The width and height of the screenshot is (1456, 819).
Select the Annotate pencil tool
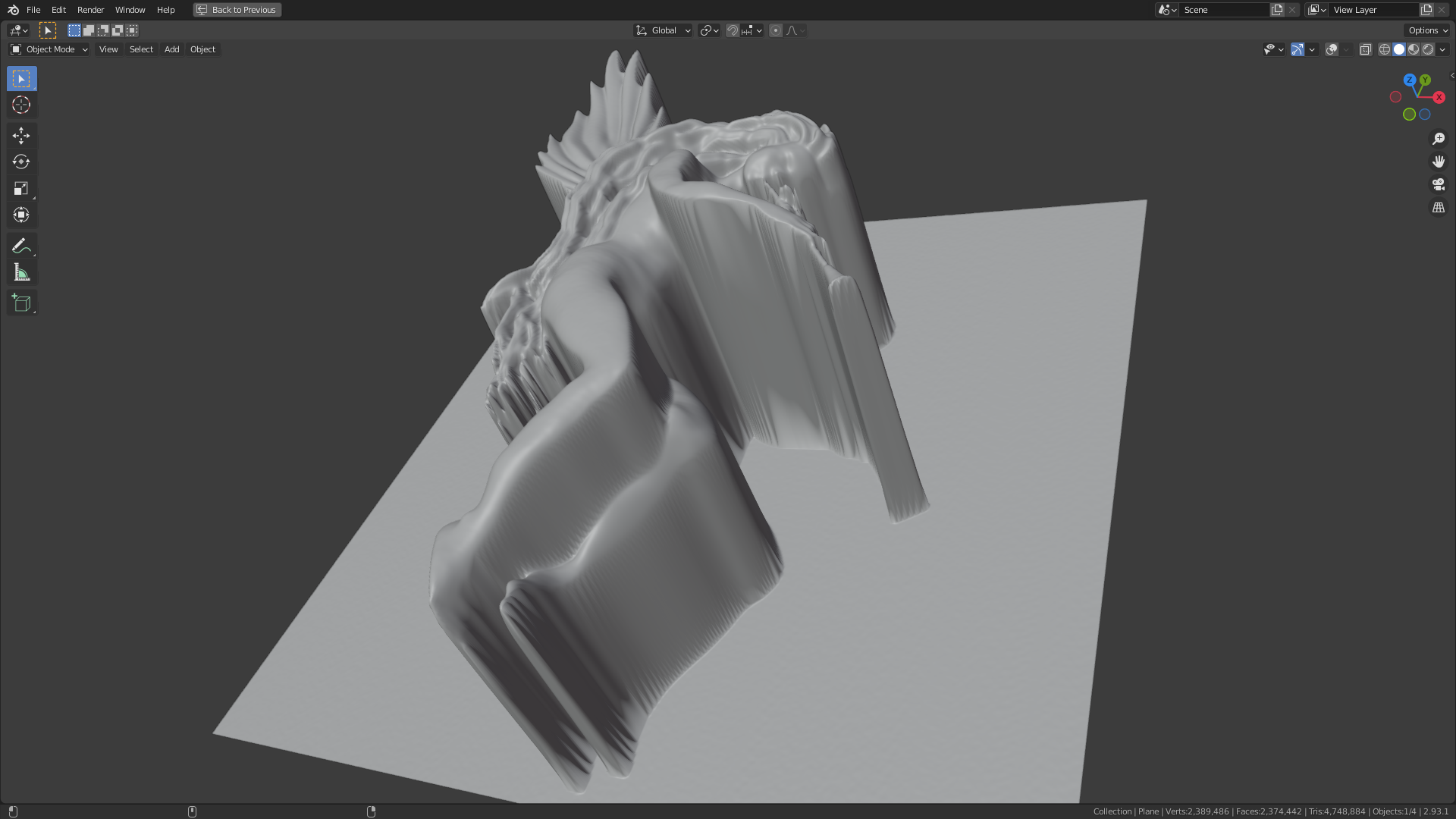click(x=21, y=246)
